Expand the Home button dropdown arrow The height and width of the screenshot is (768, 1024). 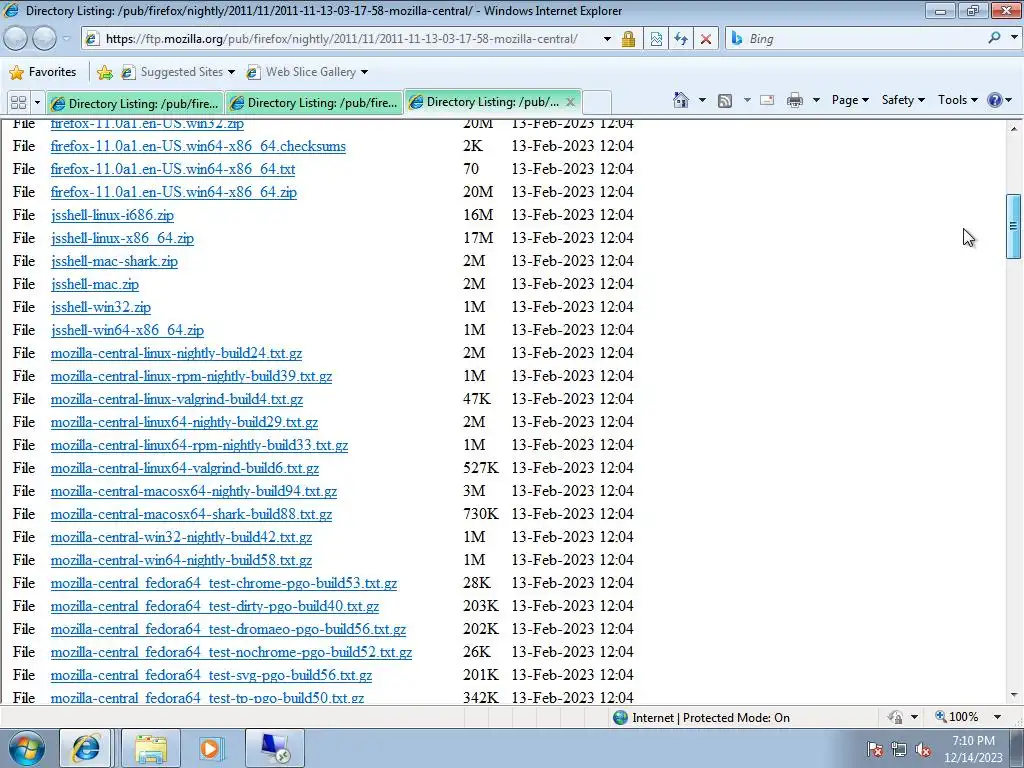tap(702, 101)
